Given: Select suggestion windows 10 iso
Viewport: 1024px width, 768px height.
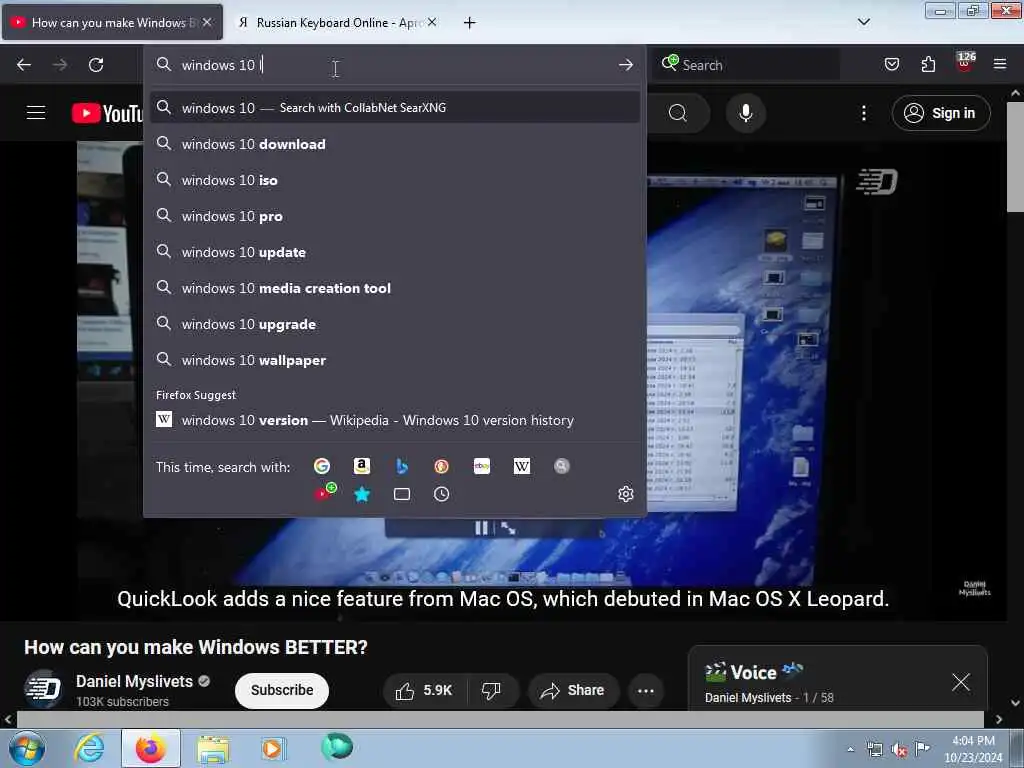Looking at the screenshot, I should 394,180.
